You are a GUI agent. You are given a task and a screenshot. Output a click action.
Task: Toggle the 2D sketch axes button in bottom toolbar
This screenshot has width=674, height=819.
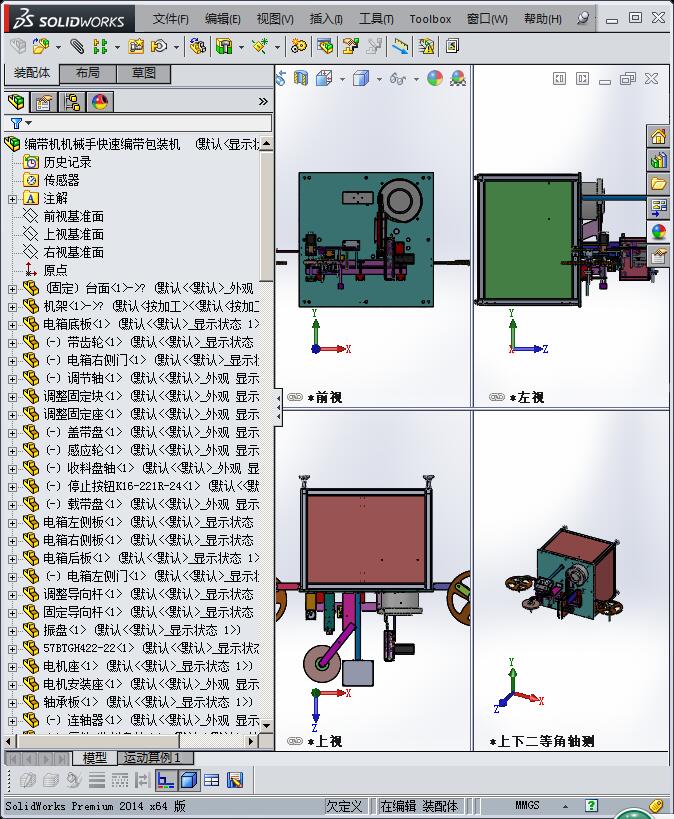[x=166, y=780]
